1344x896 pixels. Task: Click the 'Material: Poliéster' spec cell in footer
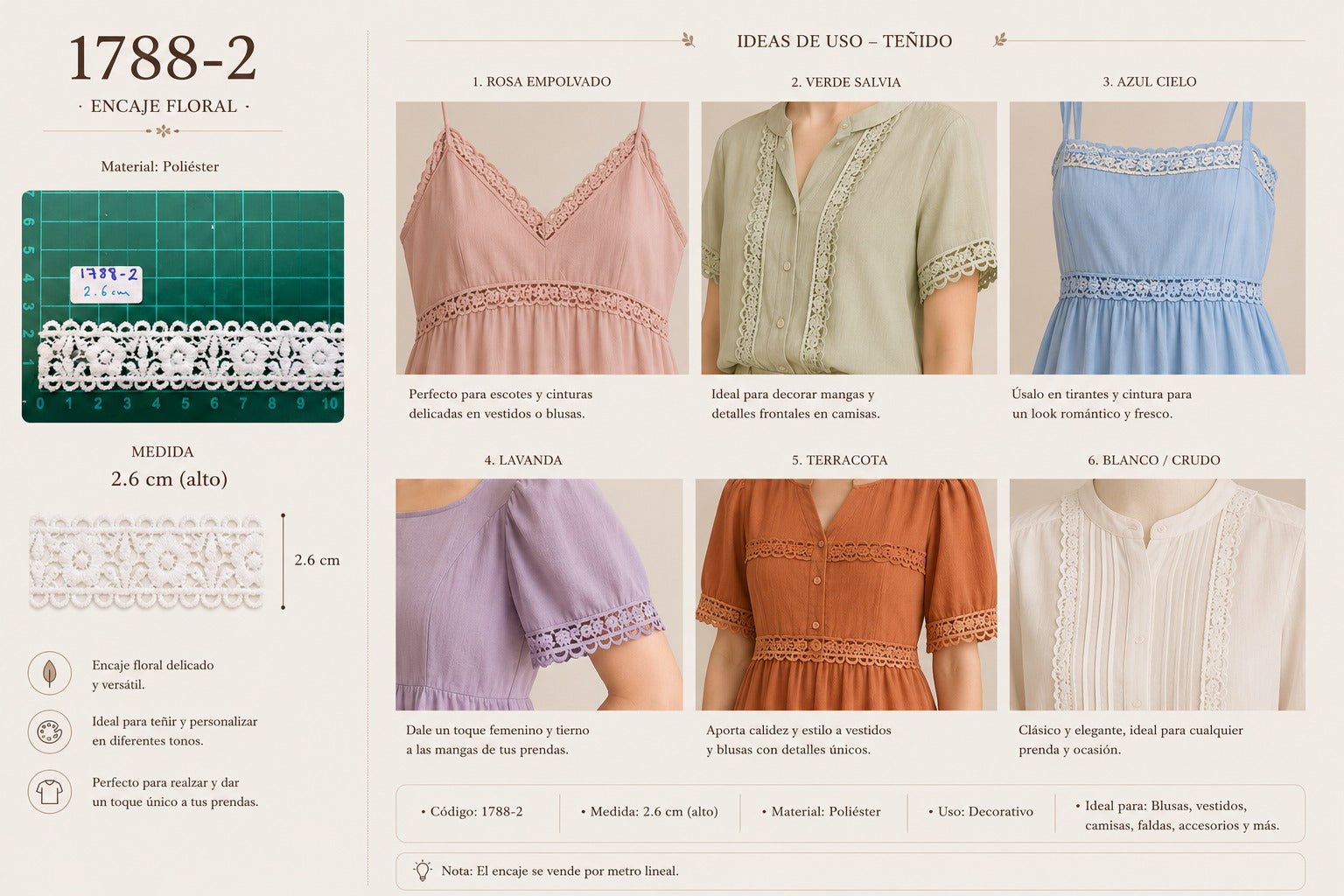tap(823, 812)
